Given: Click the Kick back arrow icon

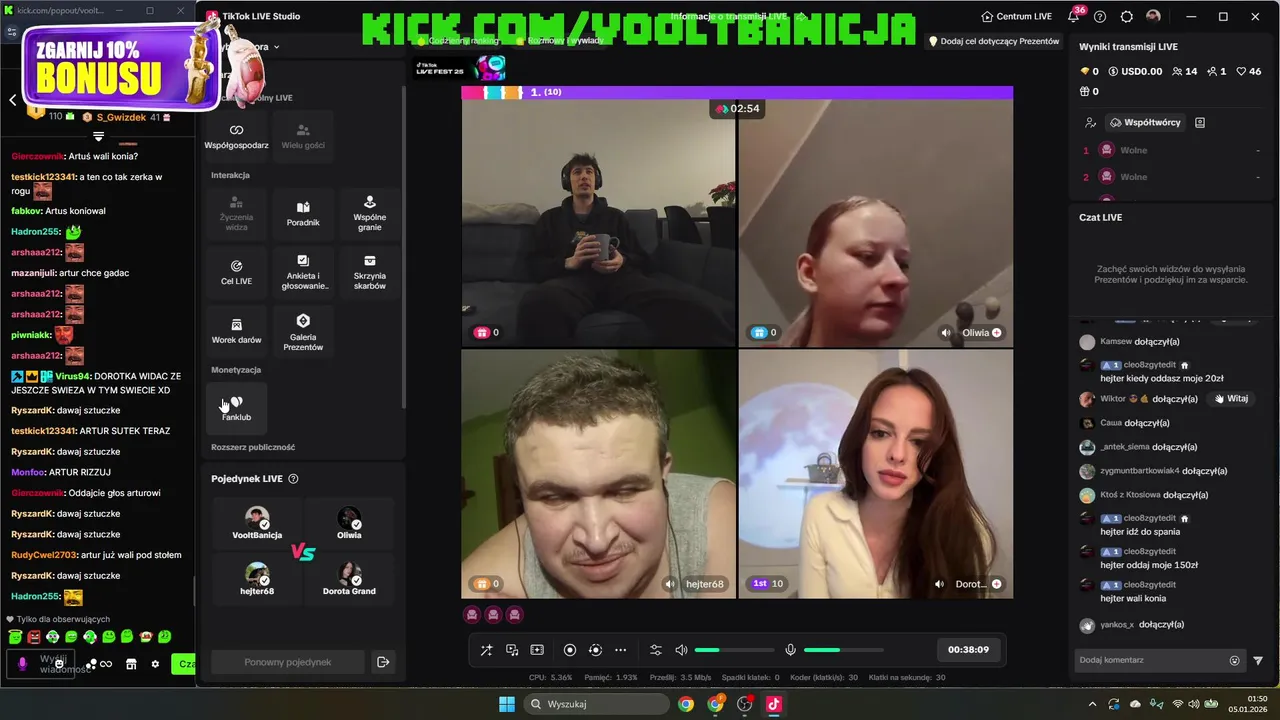Looking at the screenshot, I should pyautogui.click(x=12, y=99).
